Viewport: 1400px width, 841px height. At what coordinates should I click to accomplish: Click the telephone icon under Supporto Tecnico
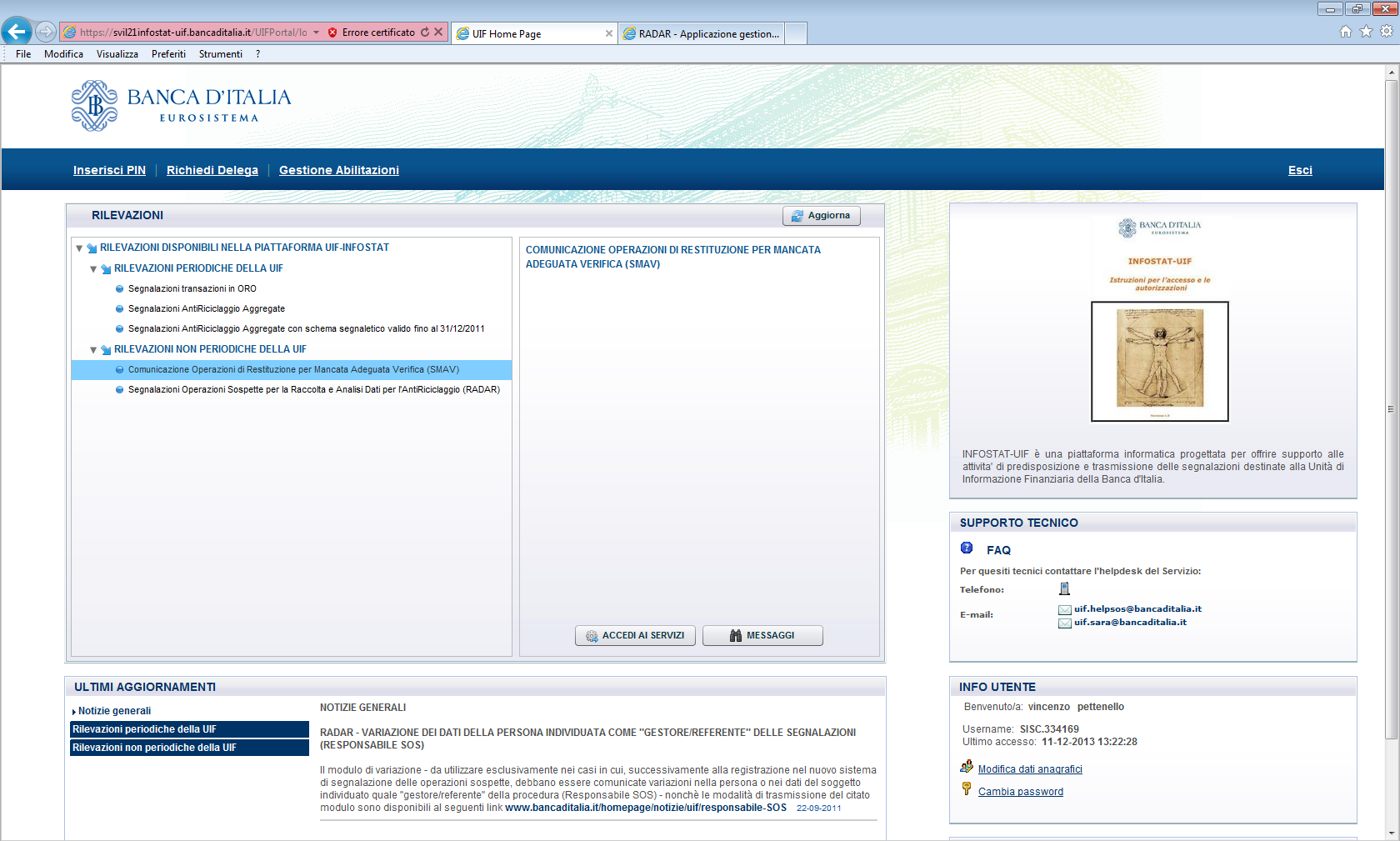tap(1064, 588)
